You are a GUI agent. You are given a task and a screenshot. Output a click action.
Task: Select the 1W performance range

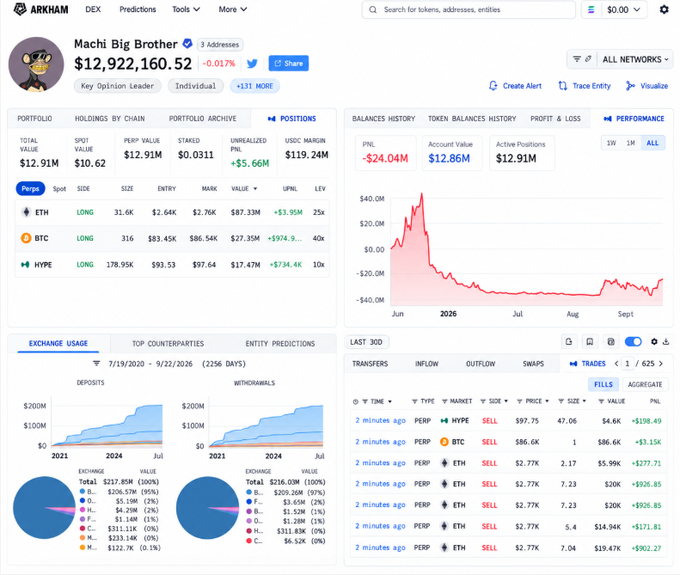click(x=611, y=143)
